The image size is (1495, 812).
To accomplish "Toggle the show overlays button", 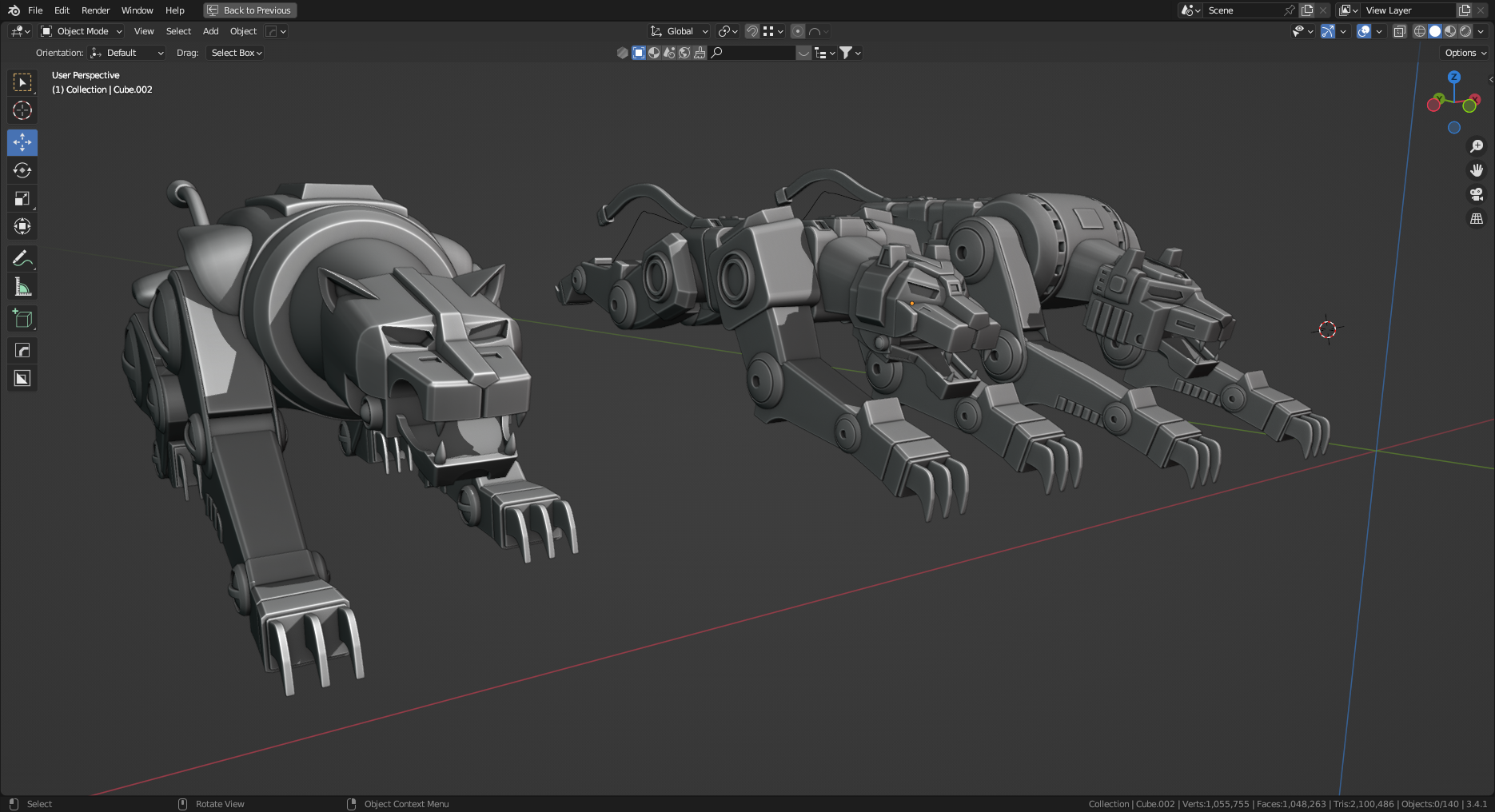I will click(x=1365, y=31).
